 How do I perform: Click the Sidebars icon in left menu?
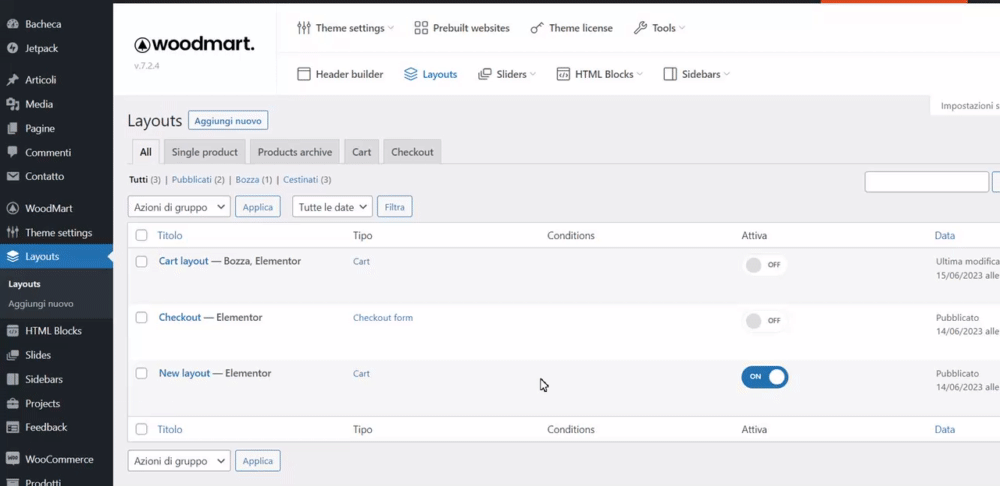[12, 379]
